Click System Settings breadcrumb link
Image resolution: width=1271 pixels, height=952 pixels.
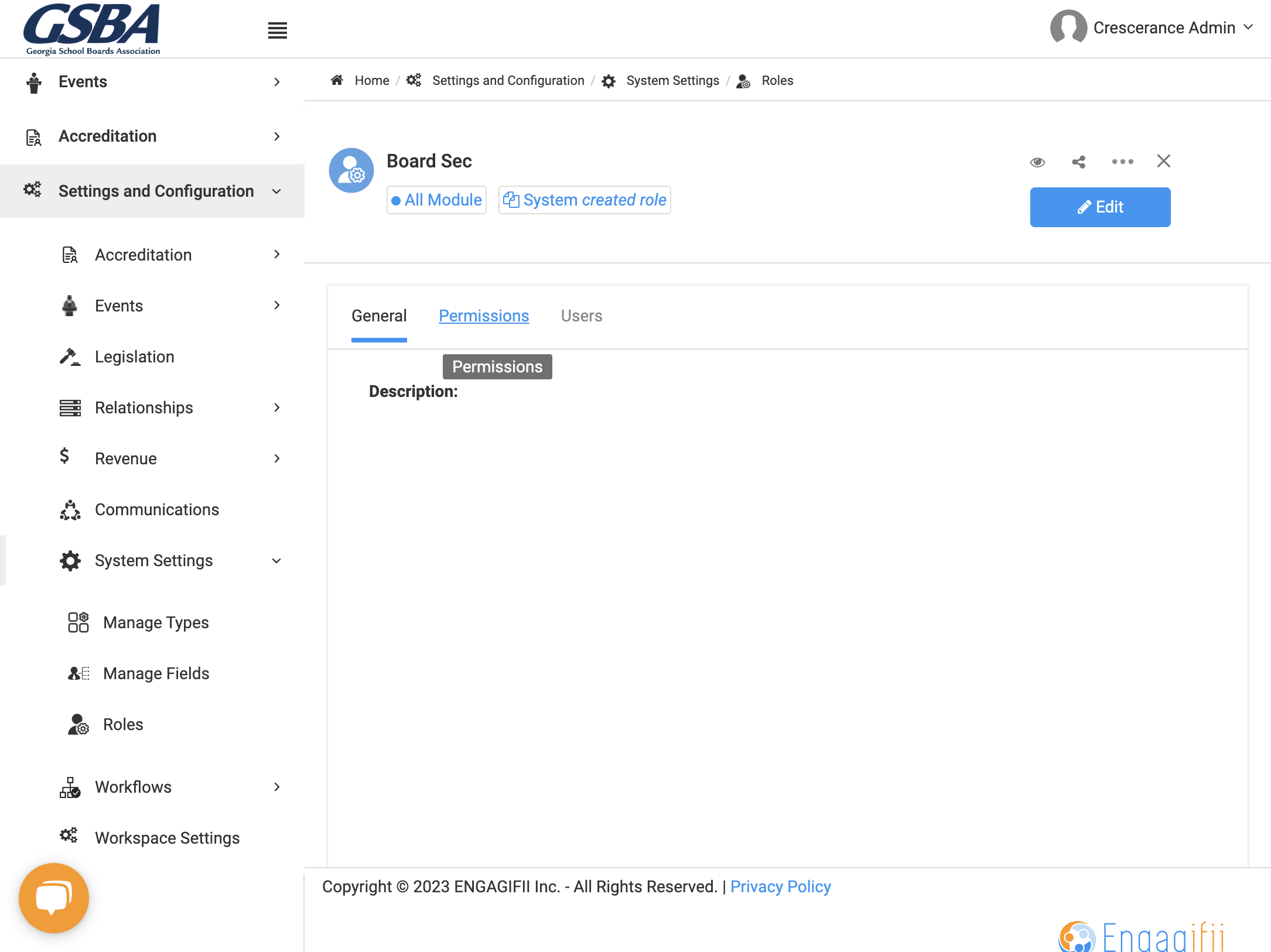tap(672, 80)
